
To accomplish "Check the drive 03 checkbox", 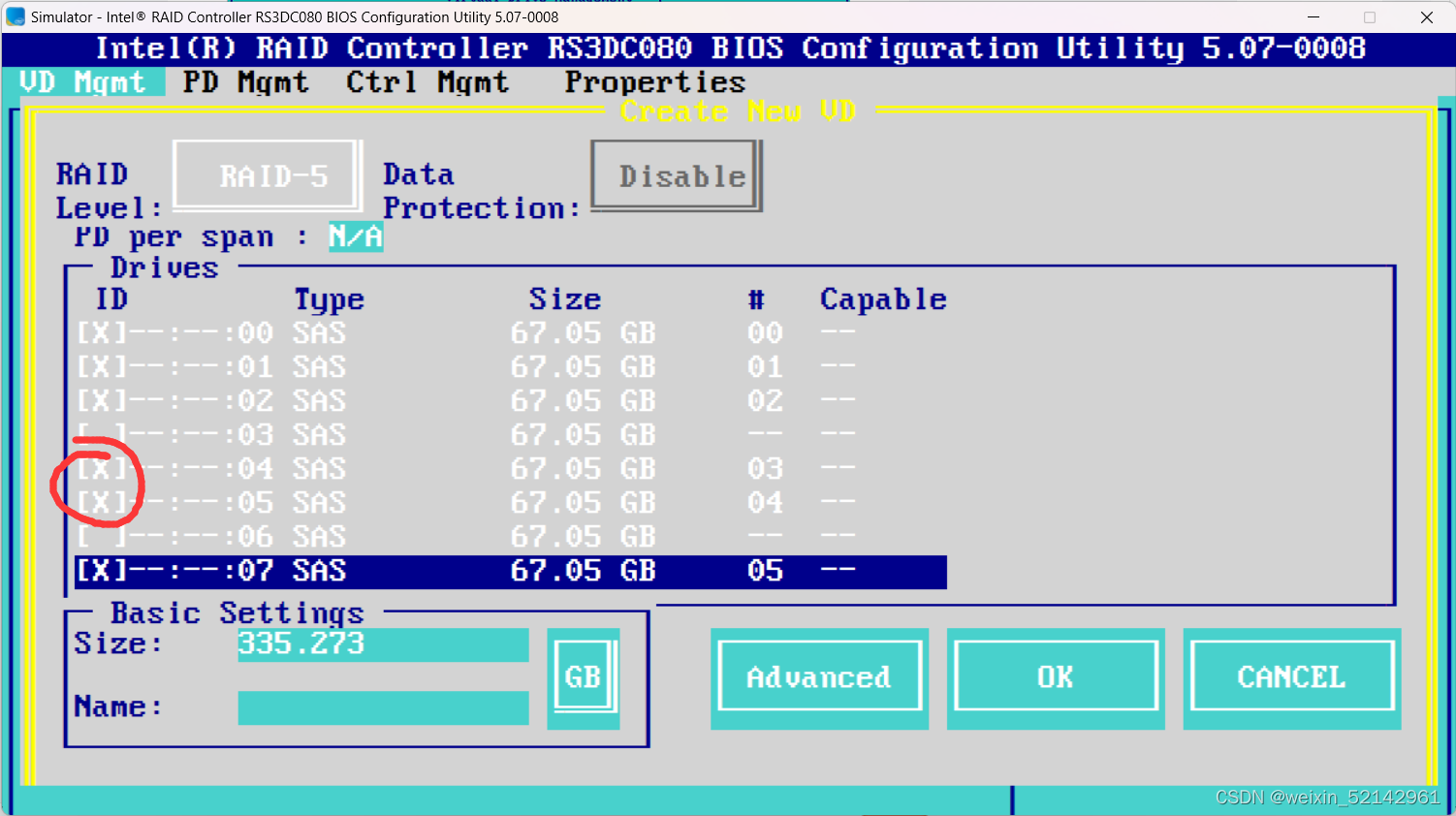I will (x=102, y=435).
